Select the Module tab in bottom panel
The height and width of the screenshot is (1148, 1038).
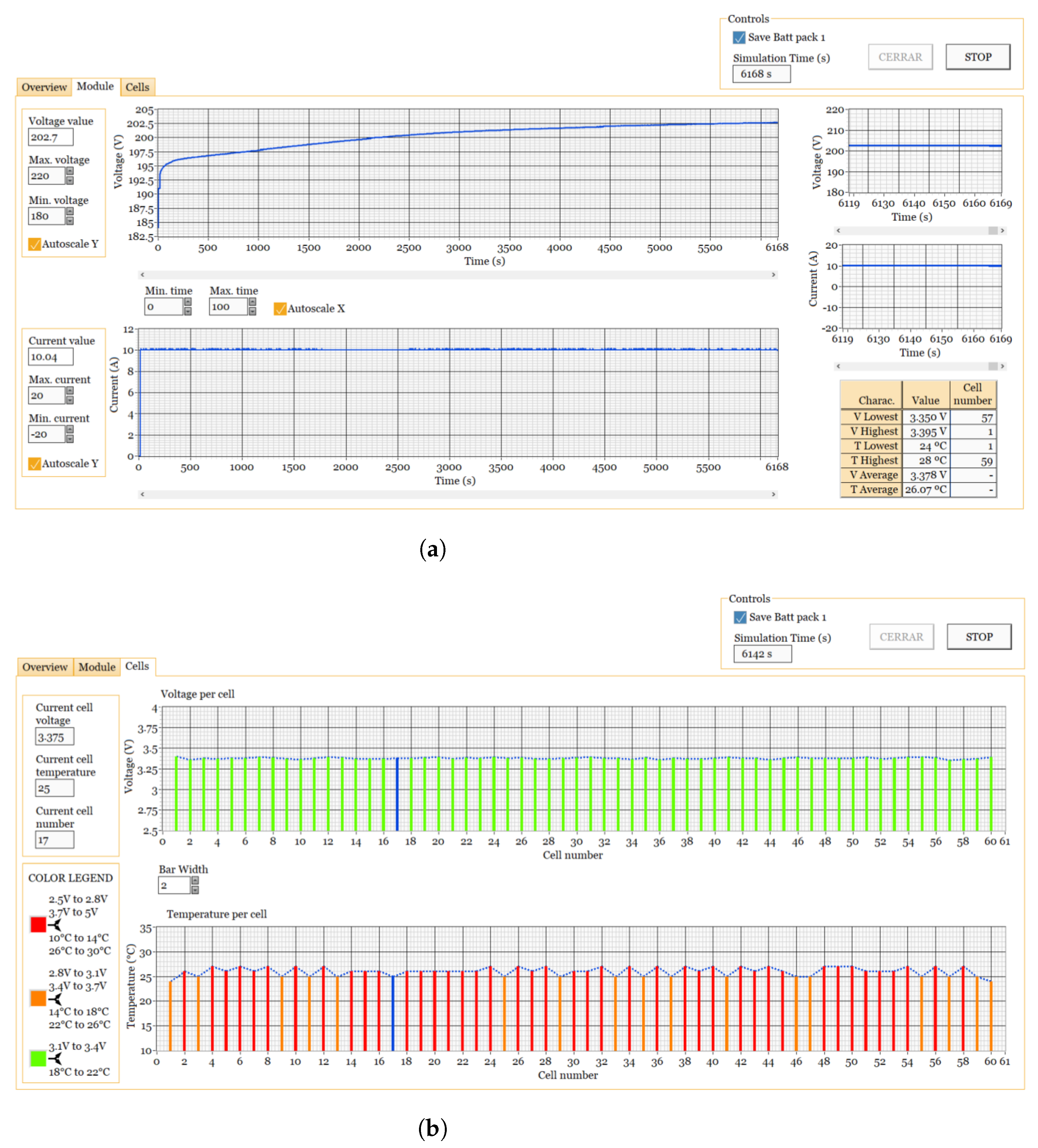point(96,667)
